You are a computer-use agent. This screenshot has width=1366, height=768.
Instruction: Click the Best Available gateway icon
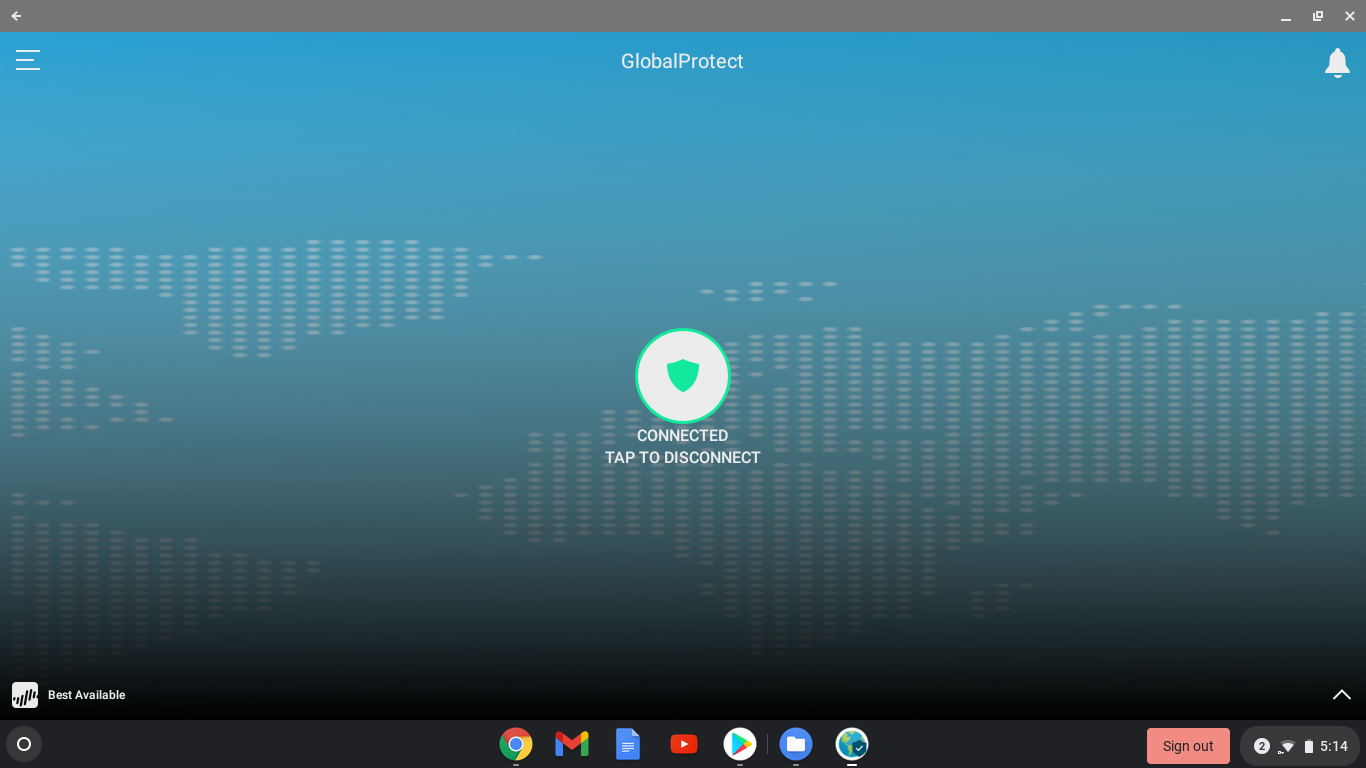[x=25, y=695]
